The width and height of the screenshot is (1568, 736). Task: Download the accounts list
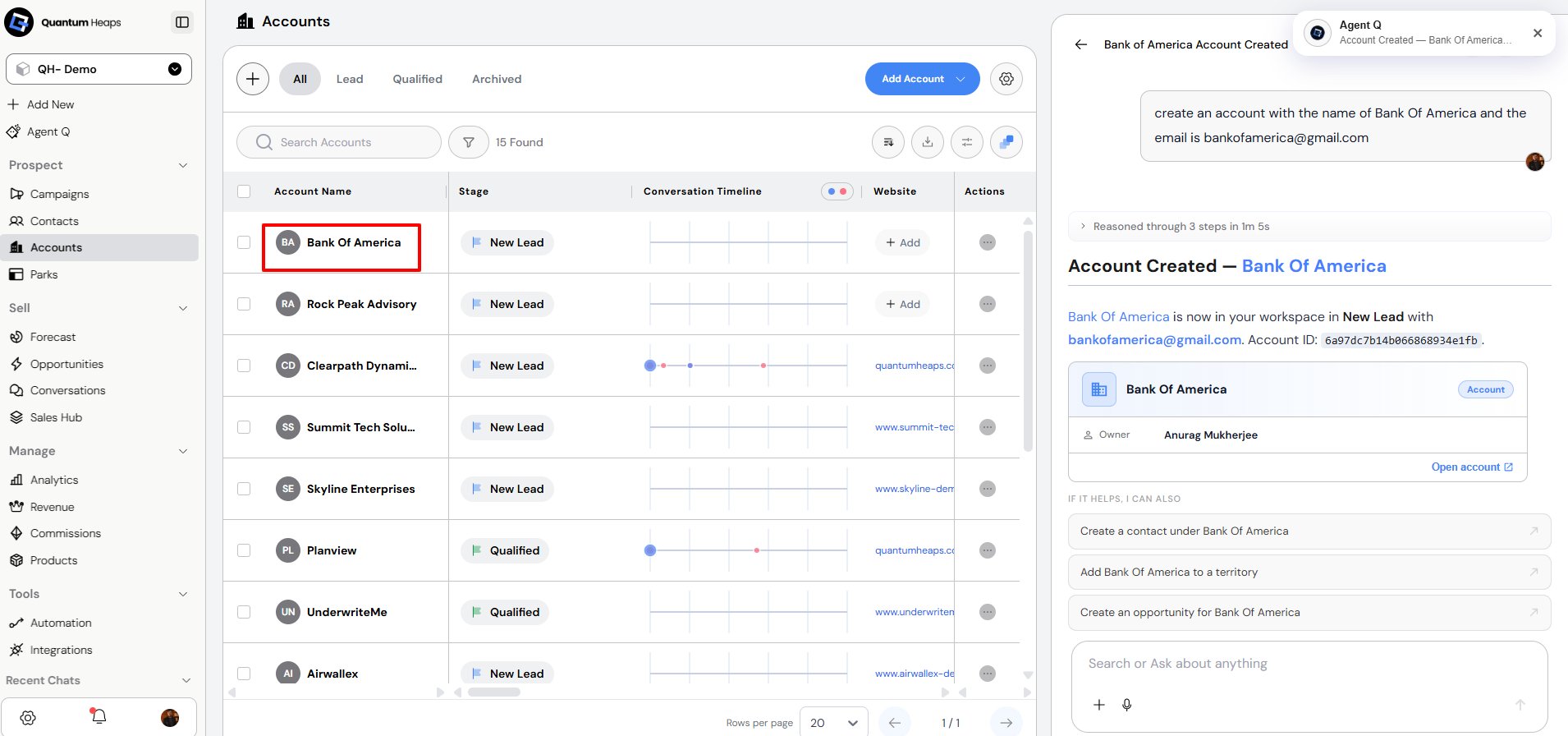point(928,142)
